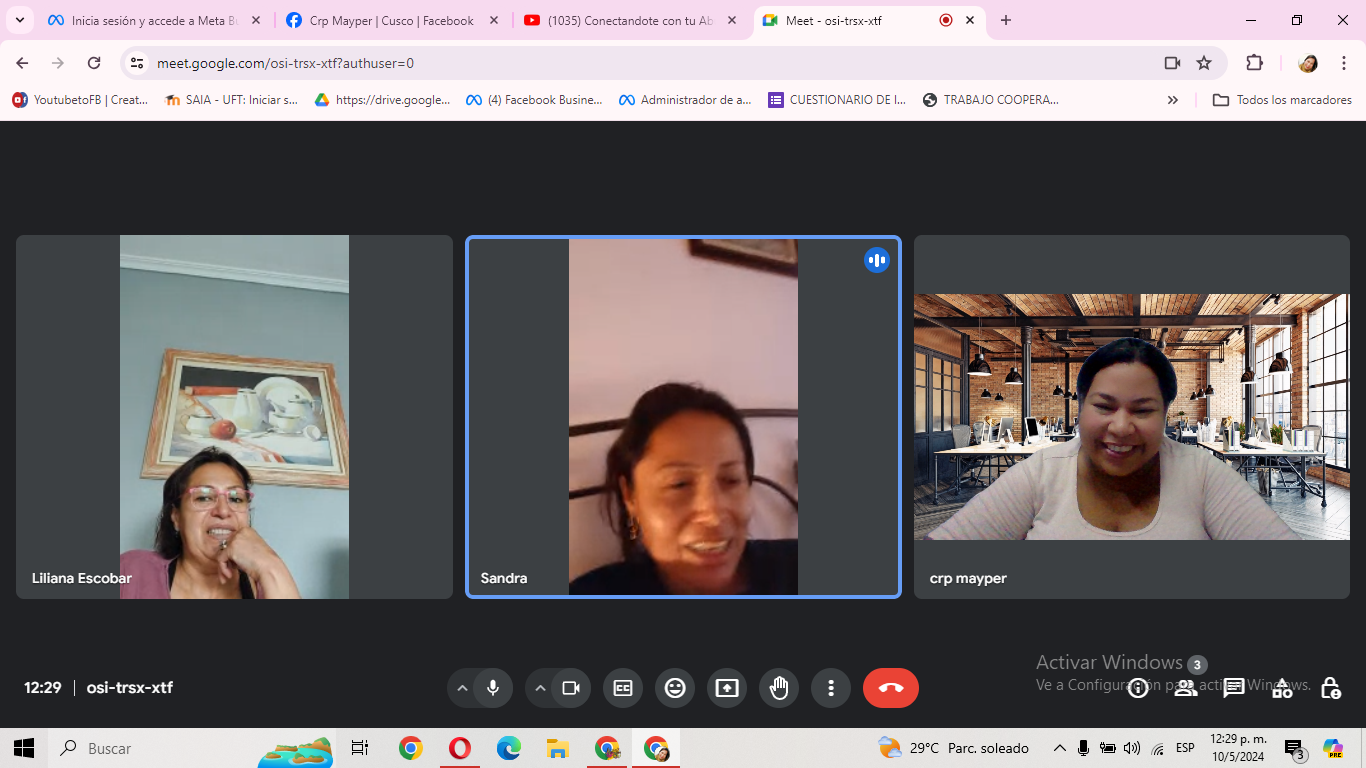Click the present screen icon

pyautogui.click(x=727, y=688)
